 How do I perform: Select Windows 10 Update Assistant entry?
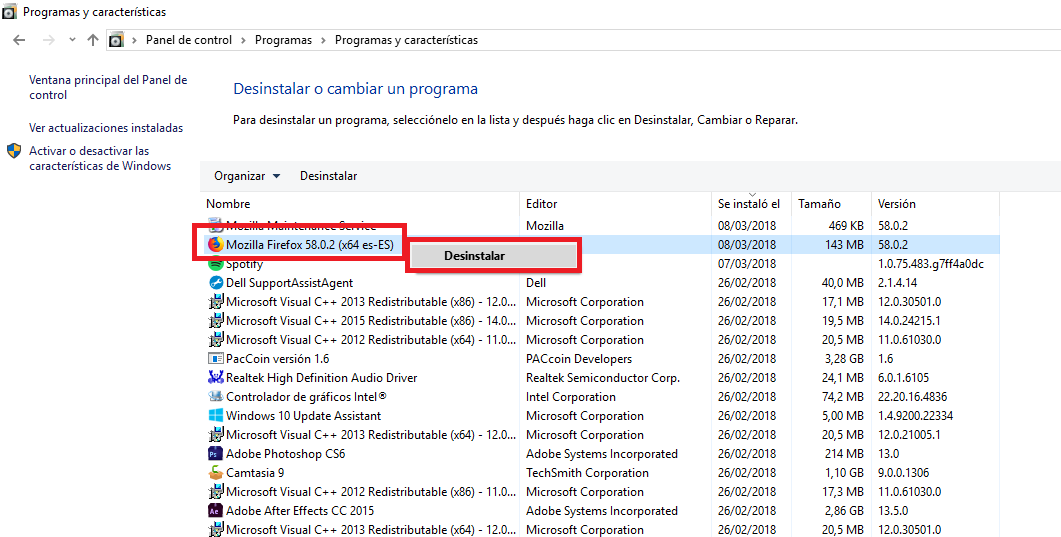[303, 416]
